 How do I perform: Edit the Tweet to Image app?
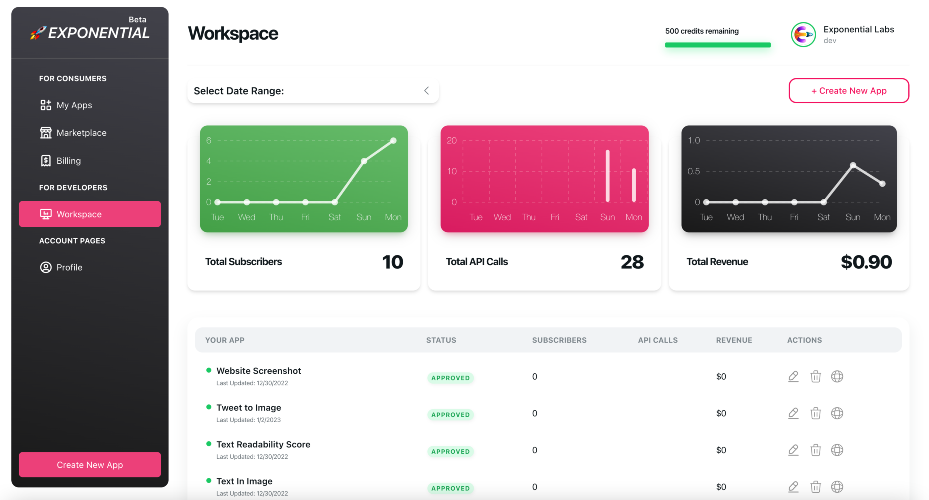click(x=793, y=413)
